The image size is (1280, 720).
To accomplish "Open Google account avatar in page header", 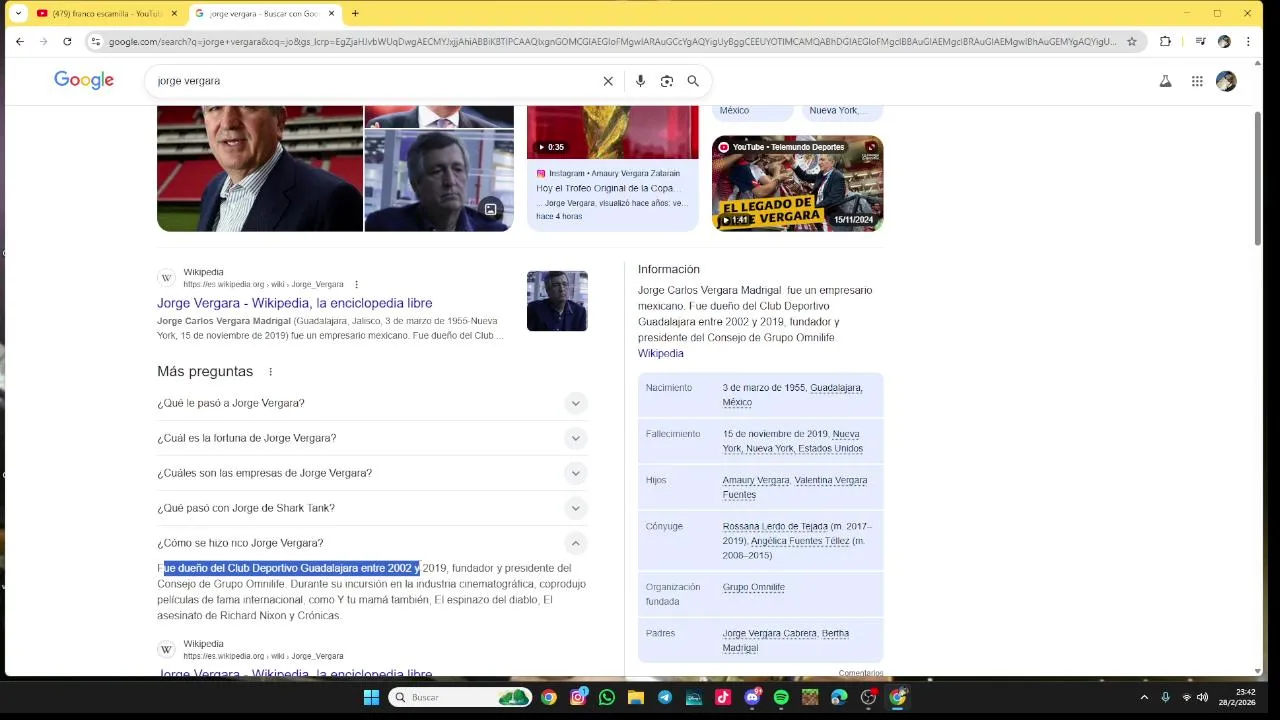I will [1226, 81].
